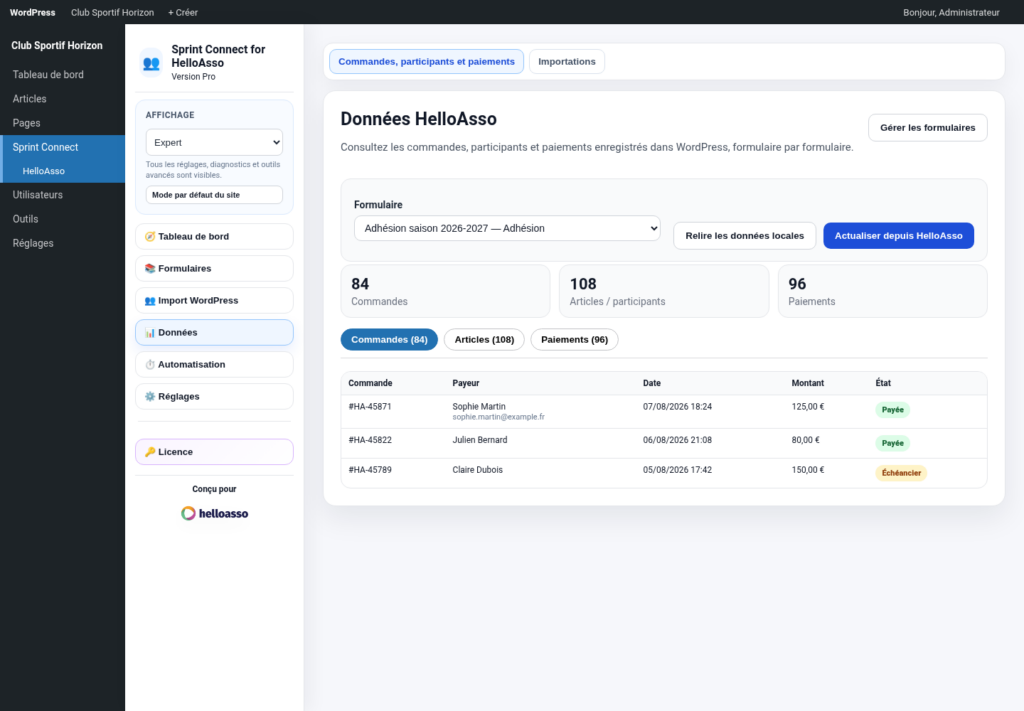
Task: Click order number #HA-45822
Action: tap(370, 440)
